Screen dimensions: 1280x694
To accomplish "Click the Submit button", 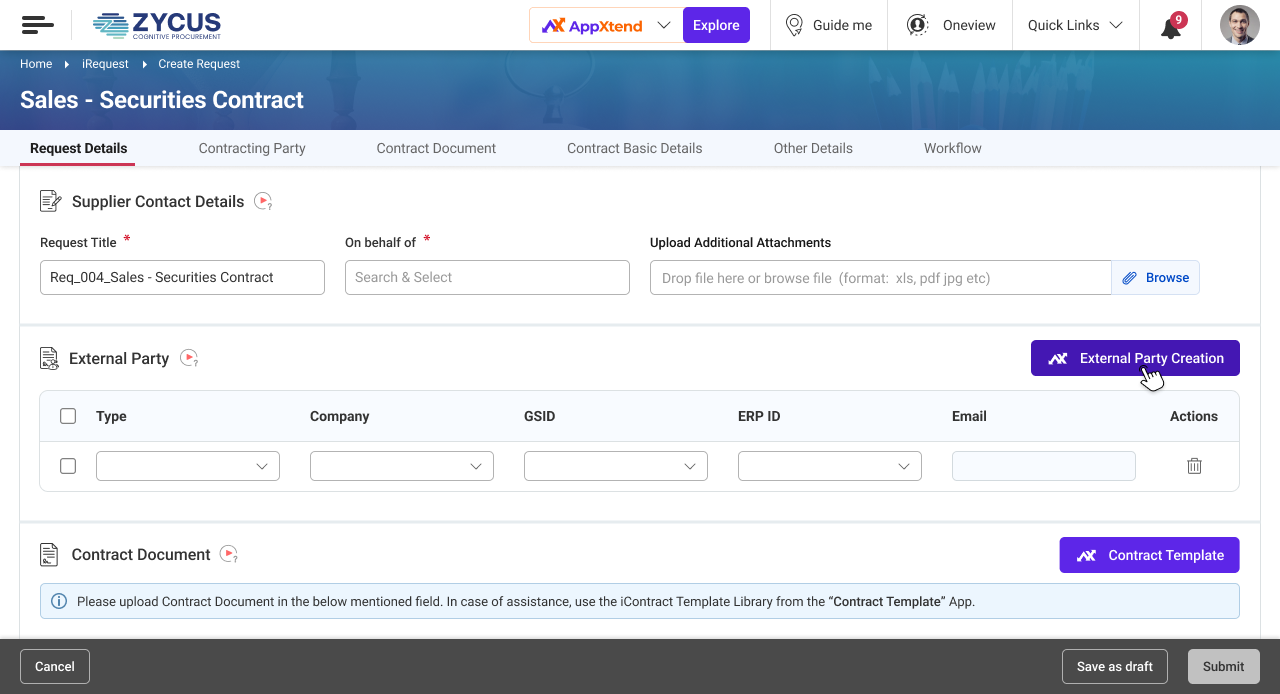I will tap(1223, 666).
